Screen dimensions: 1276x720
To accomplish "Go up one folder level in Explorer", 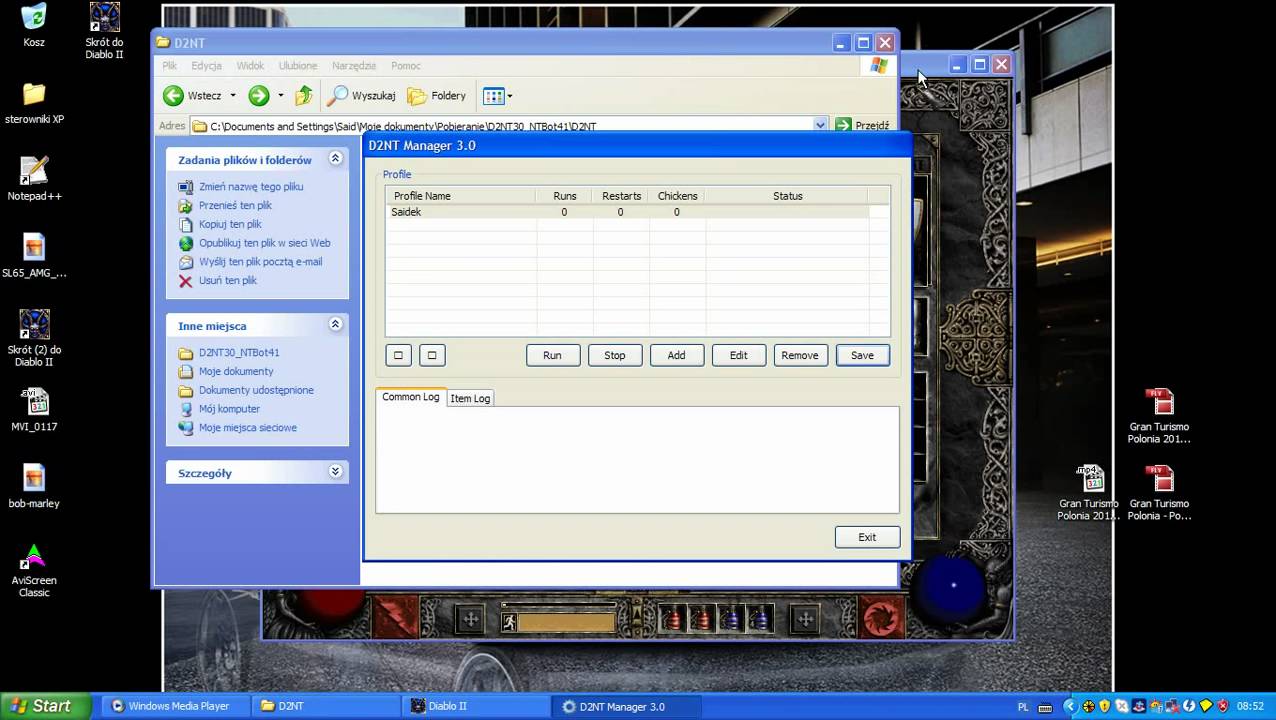I will [304, 96].
